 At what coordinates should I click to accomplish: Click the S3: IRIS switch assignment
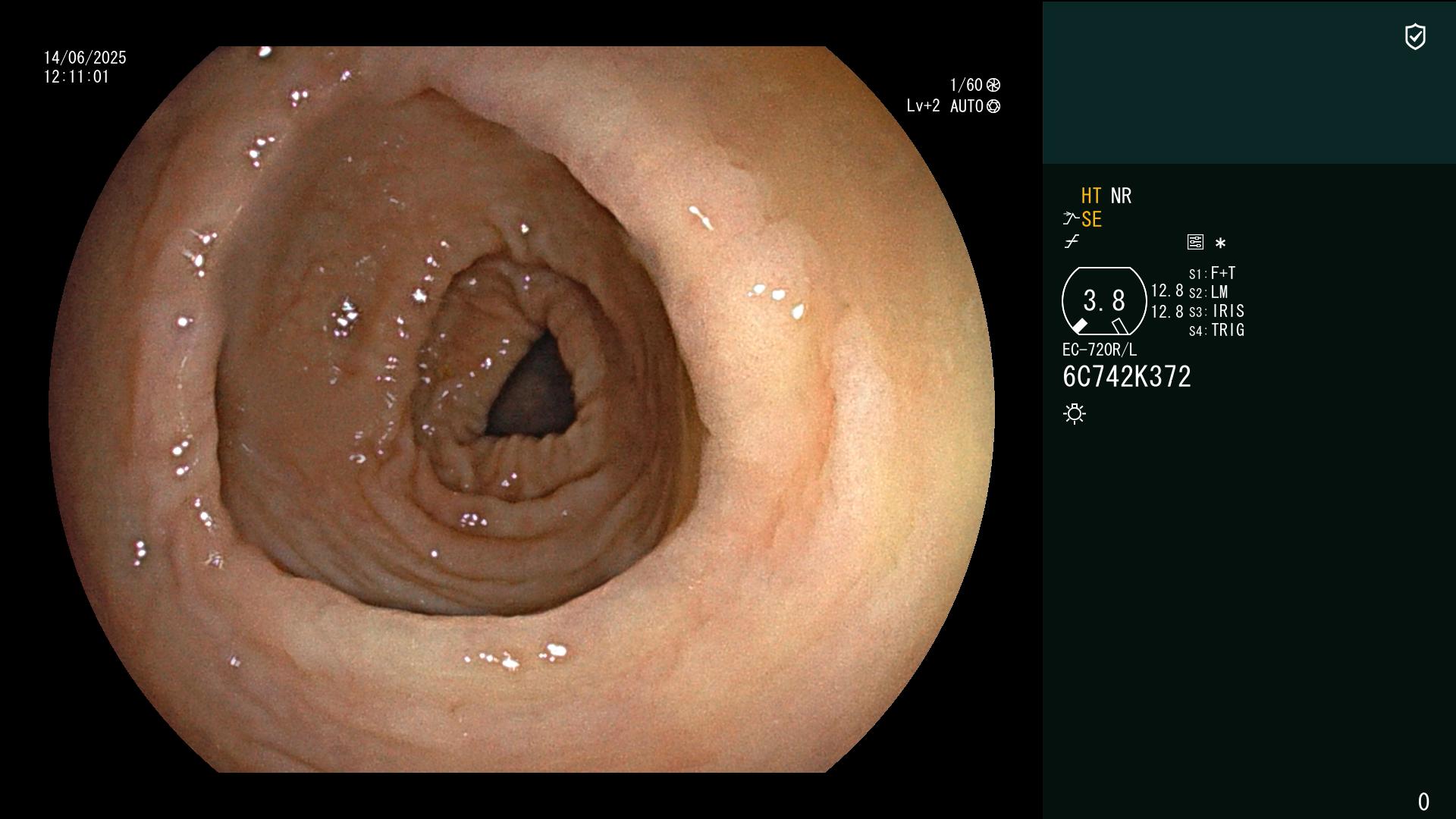click(x=1216, y=312)
